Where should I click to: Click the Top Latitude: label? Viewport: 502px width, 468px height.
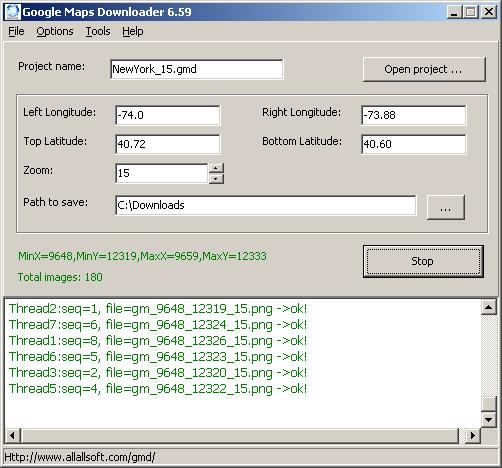click(55, 141)
